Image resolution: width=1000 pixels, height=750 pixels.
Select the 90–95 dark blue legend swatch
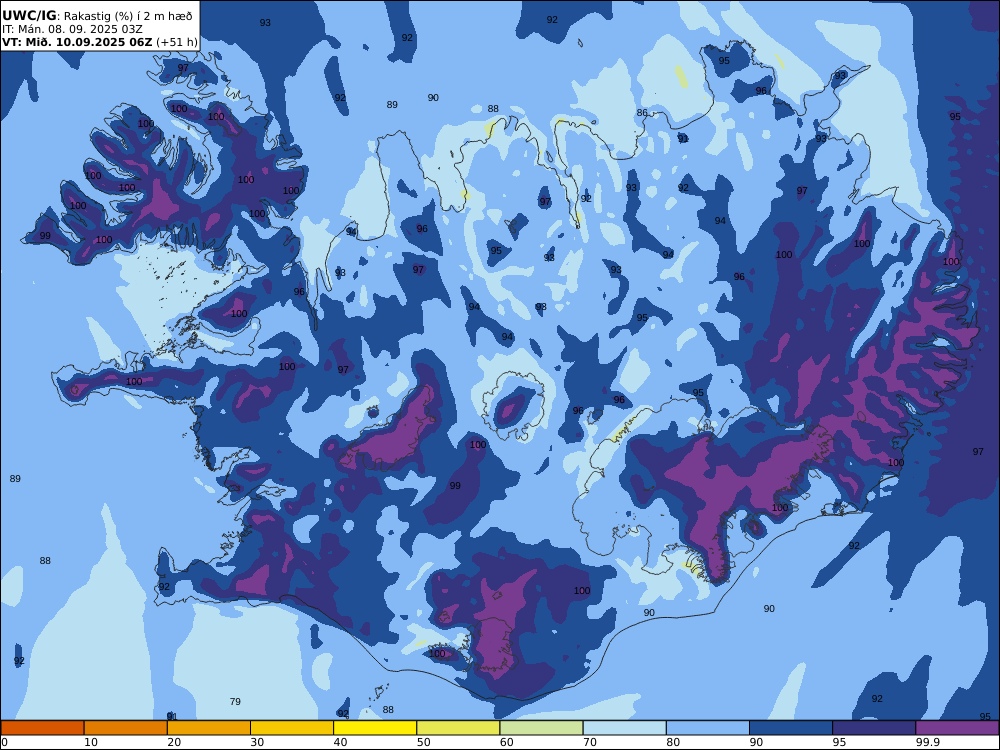(x=791, y=728)
